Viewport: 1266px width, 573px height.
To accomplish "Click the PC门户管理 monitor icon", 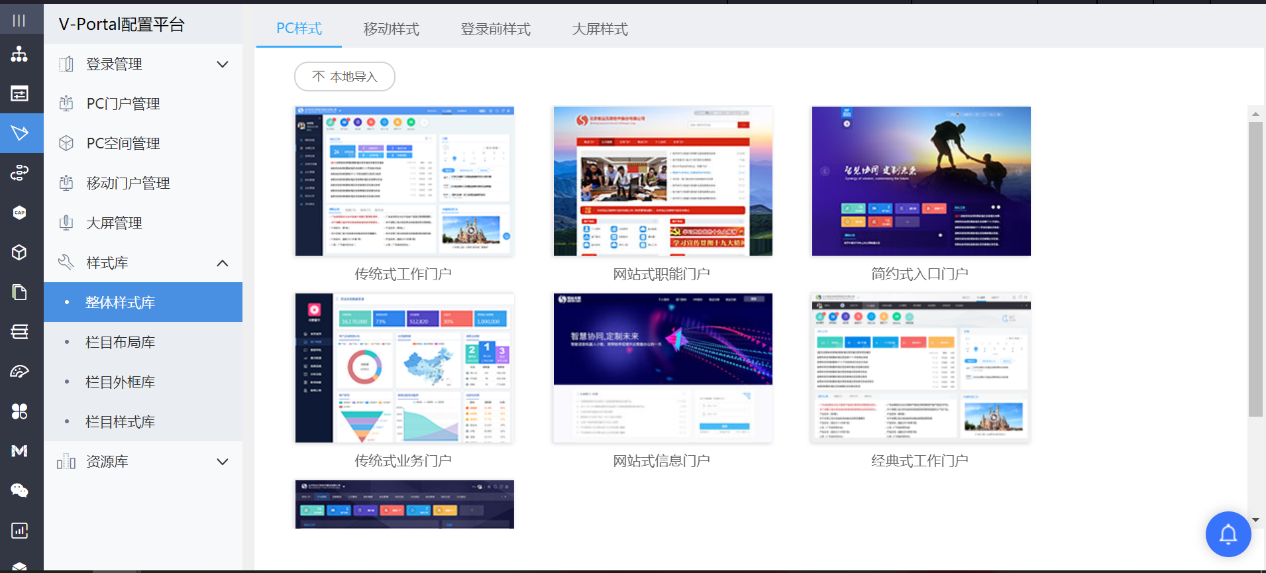I will click(67, 103).
